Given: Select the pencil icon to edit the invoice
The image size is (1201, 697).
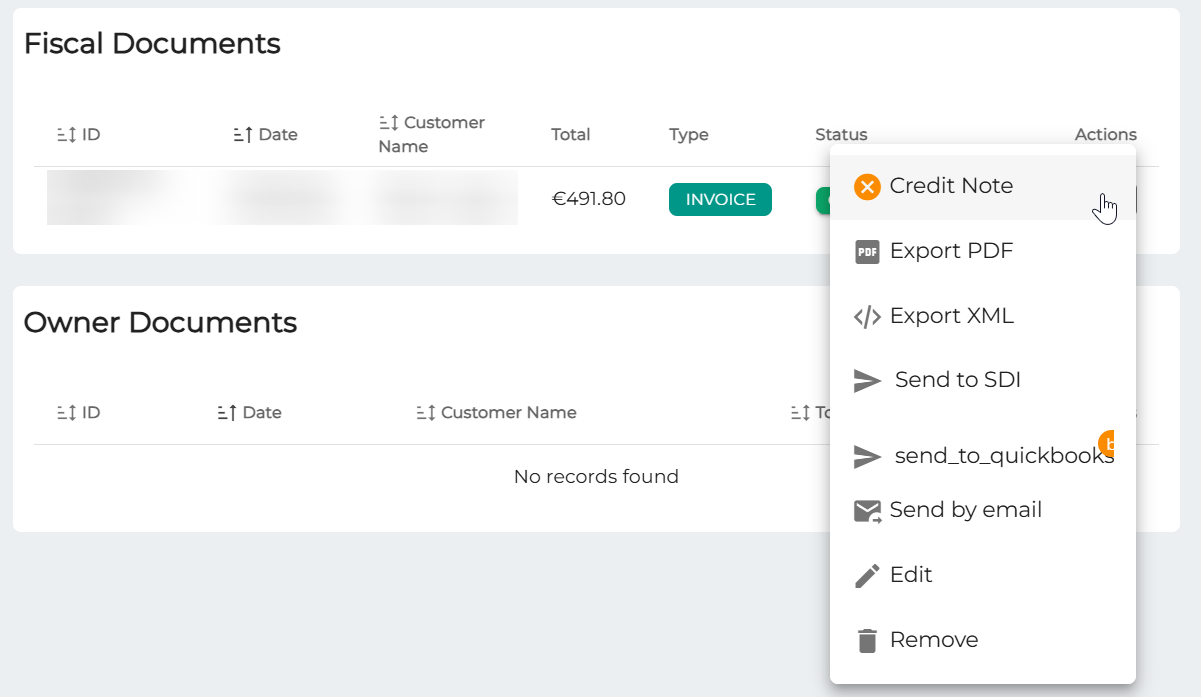Looking at the screenshot, I should tap(866, 574).
